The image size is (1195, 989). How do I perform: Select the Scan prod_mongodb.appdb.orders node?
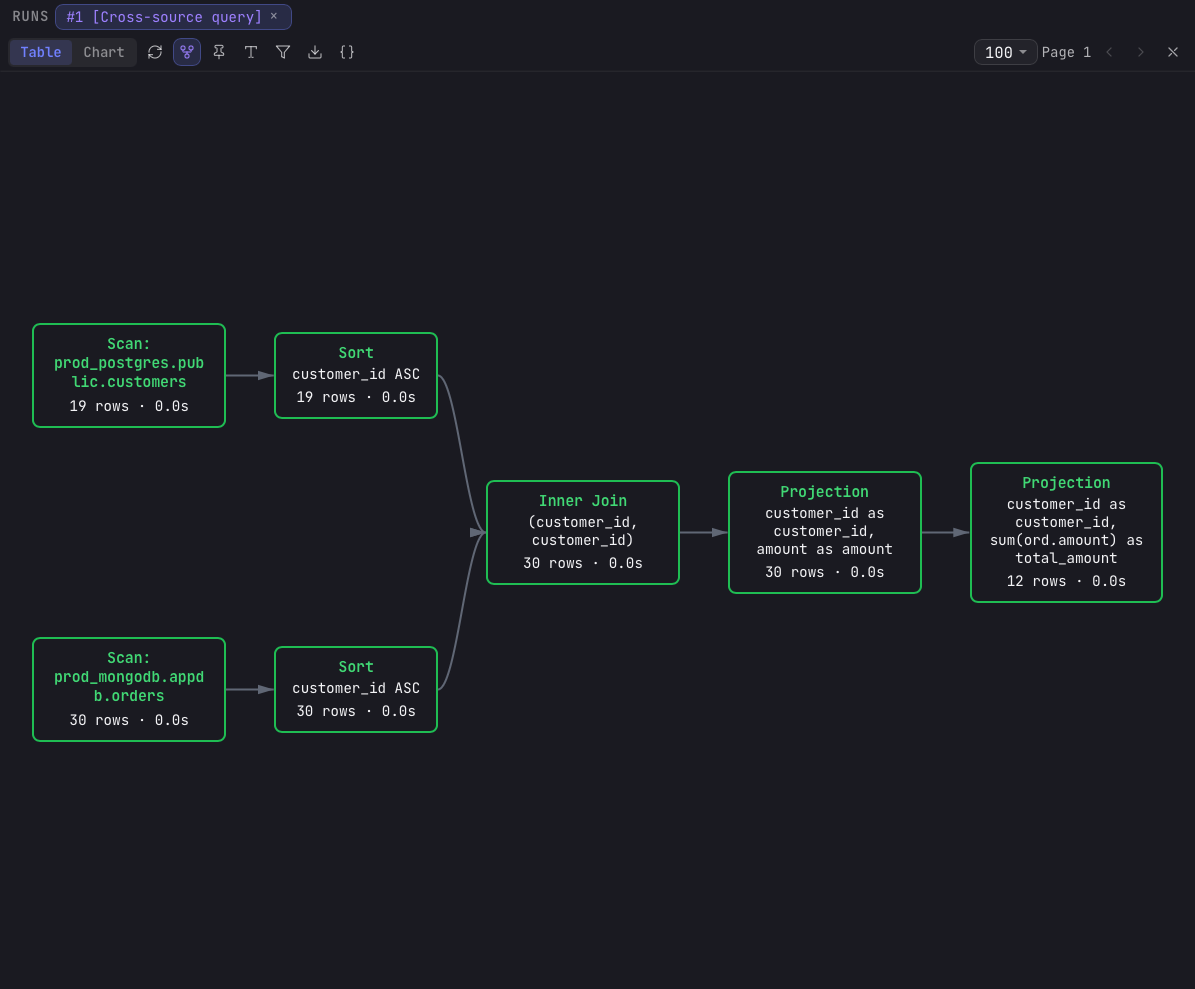tap(129, 690)
